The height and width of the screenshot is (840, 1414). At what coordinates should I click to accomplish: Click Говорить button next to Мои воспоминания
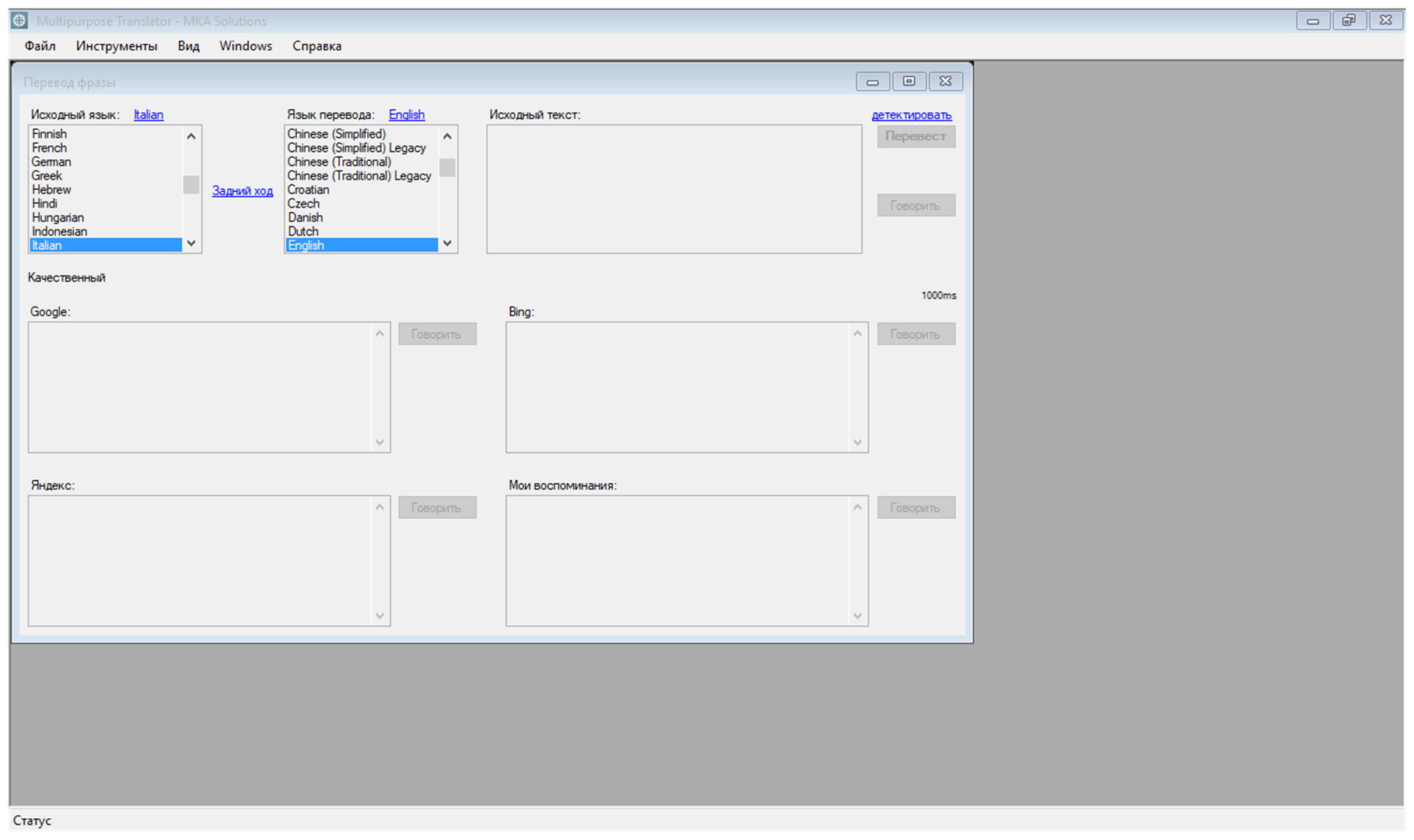tap(916, 507)
